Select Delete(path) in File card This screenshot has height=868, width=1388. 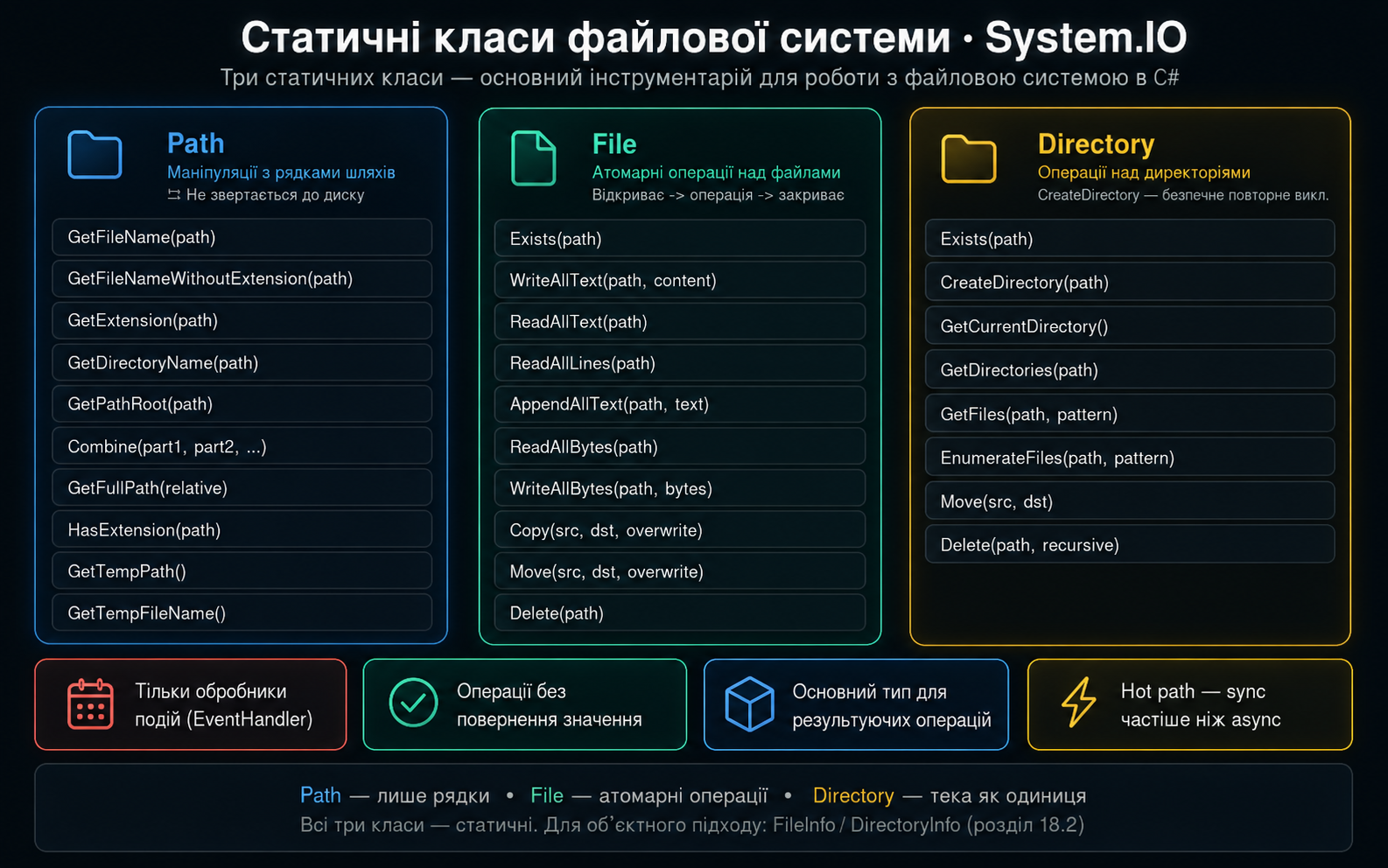click(x=680, y=612)
